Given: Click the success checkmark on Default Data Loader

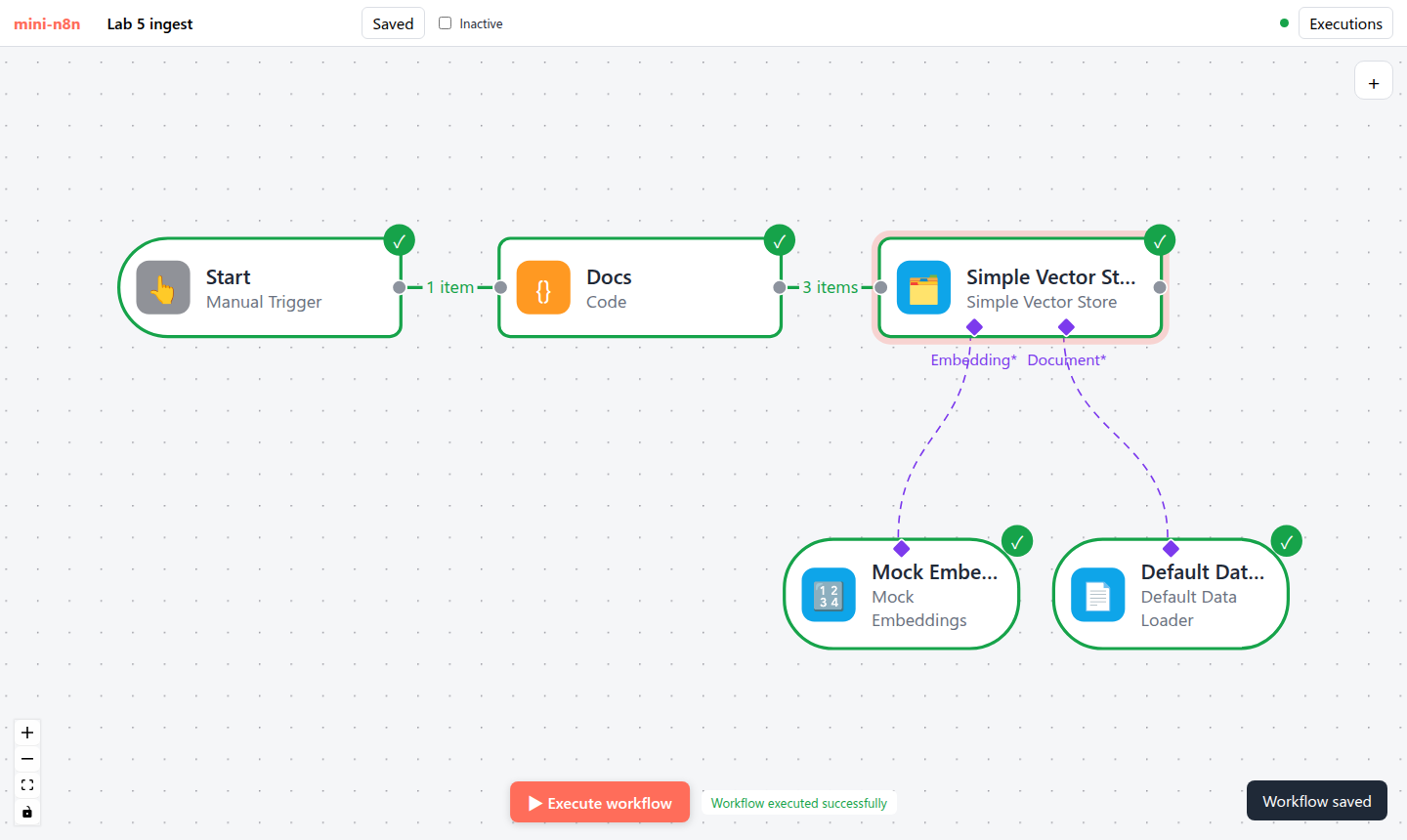Looking at the screenshot, I should [1286, 541].
